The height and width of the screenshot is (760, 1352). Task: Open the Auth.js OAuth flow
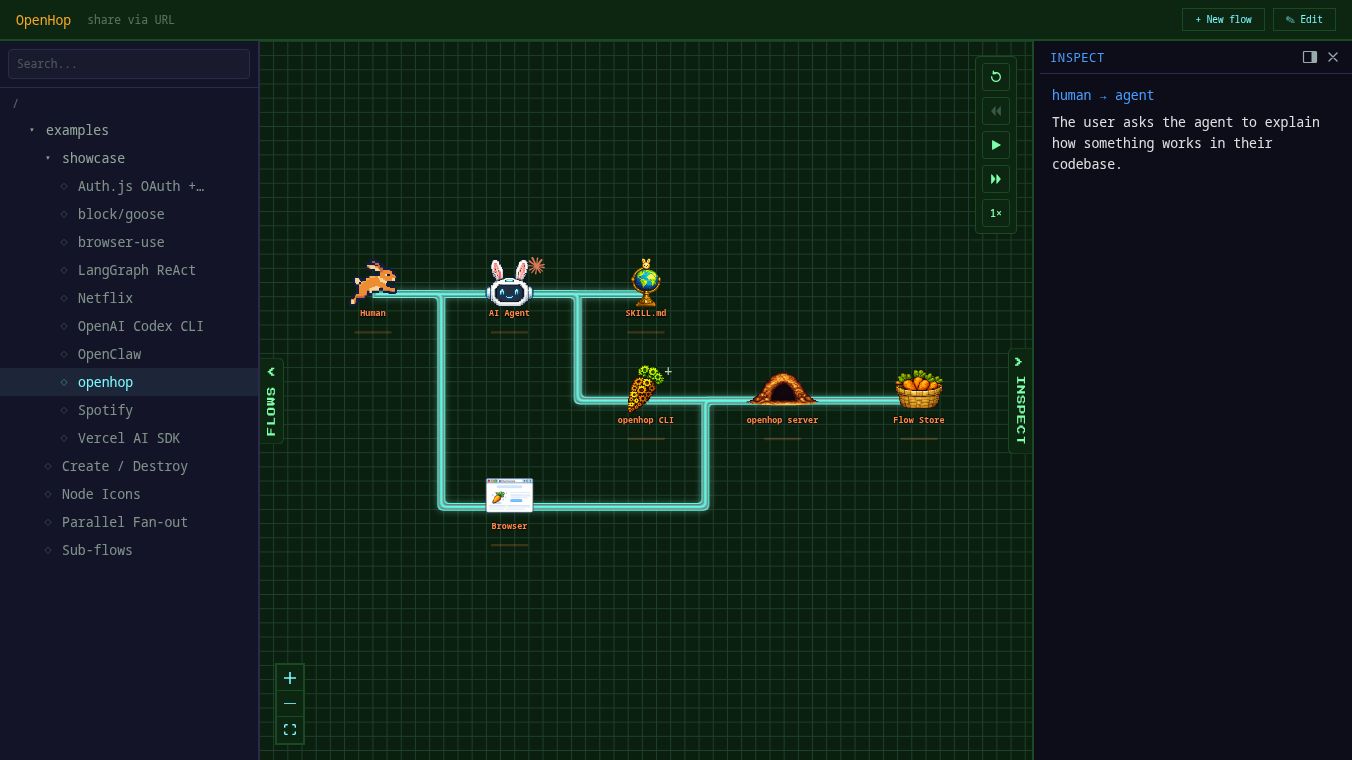click(x=129, y=186)
